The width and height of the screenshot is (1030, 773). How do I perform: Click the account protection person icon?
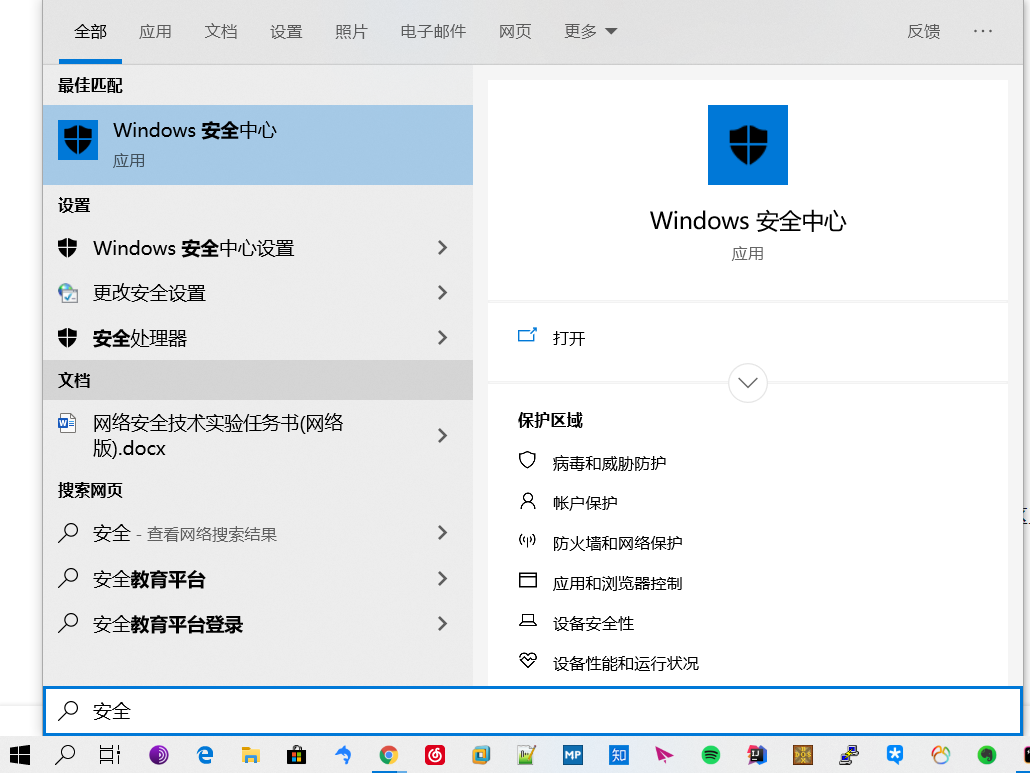tap(527, 501)
